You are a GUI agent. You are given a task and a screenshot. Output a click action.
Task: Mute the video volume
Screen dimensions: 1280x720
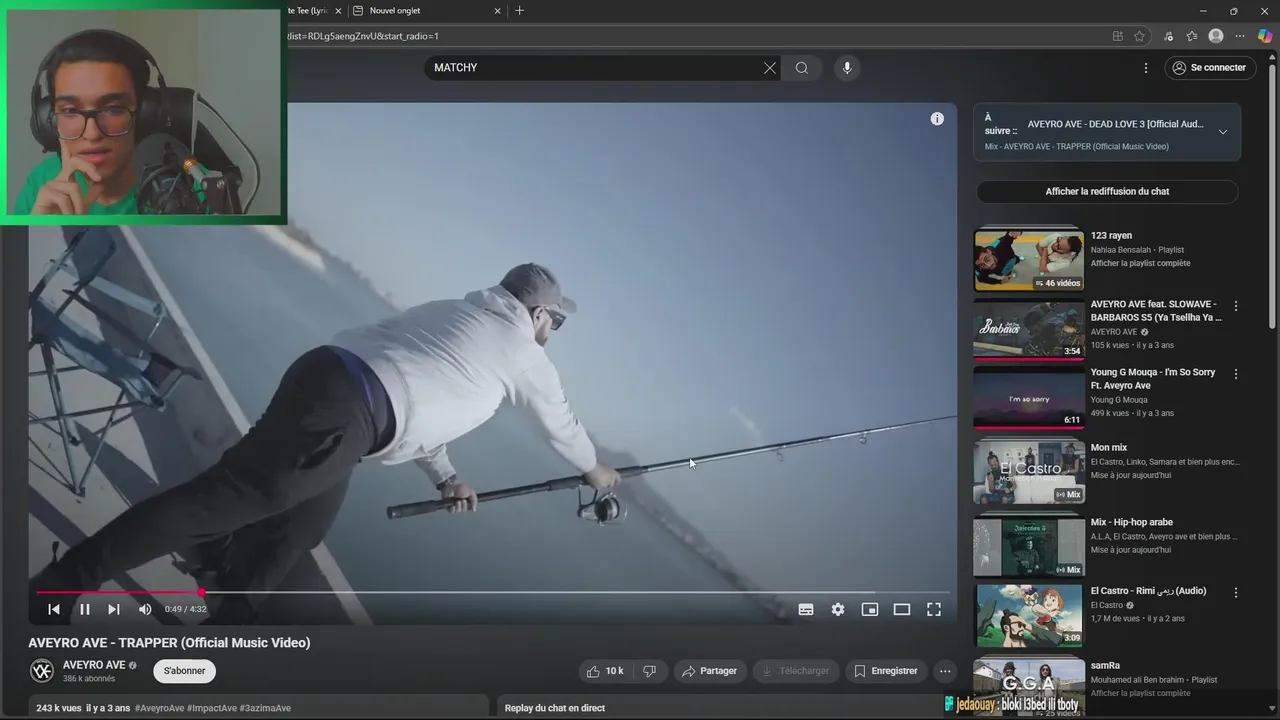pyautogui.click(x=145, y=609)
